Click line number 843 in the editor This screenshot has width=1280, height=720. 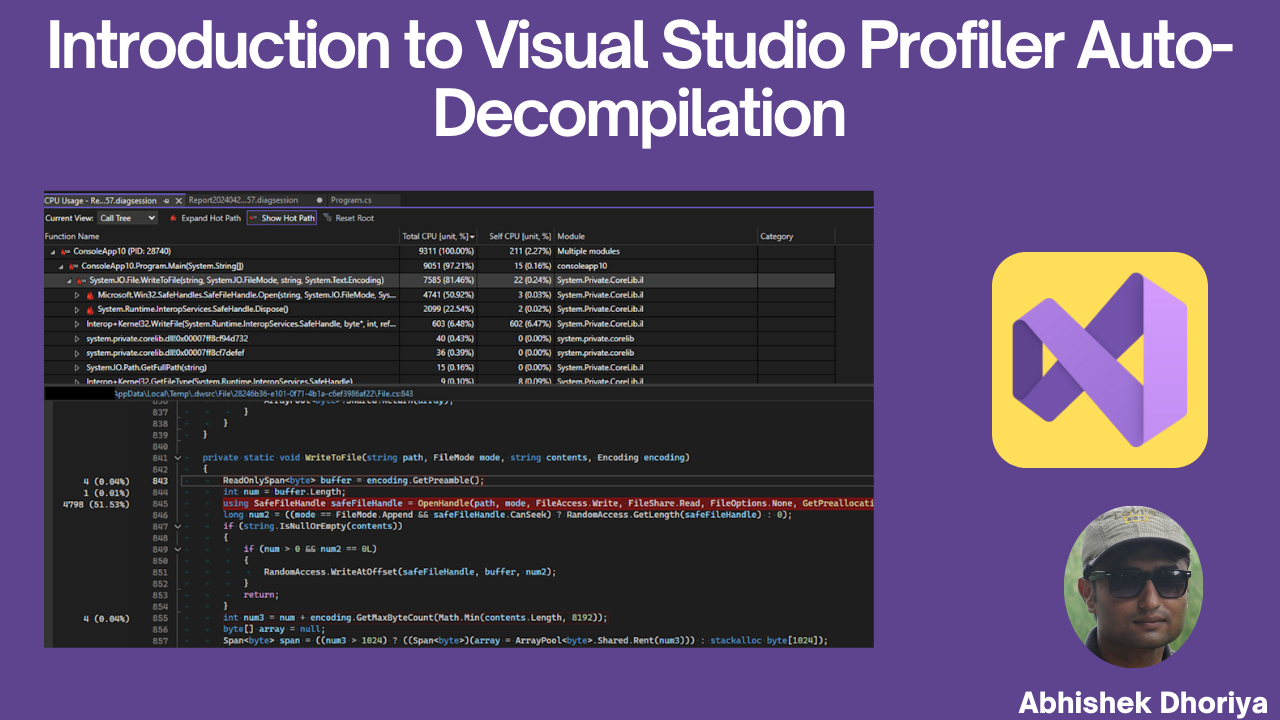[159, 481]
